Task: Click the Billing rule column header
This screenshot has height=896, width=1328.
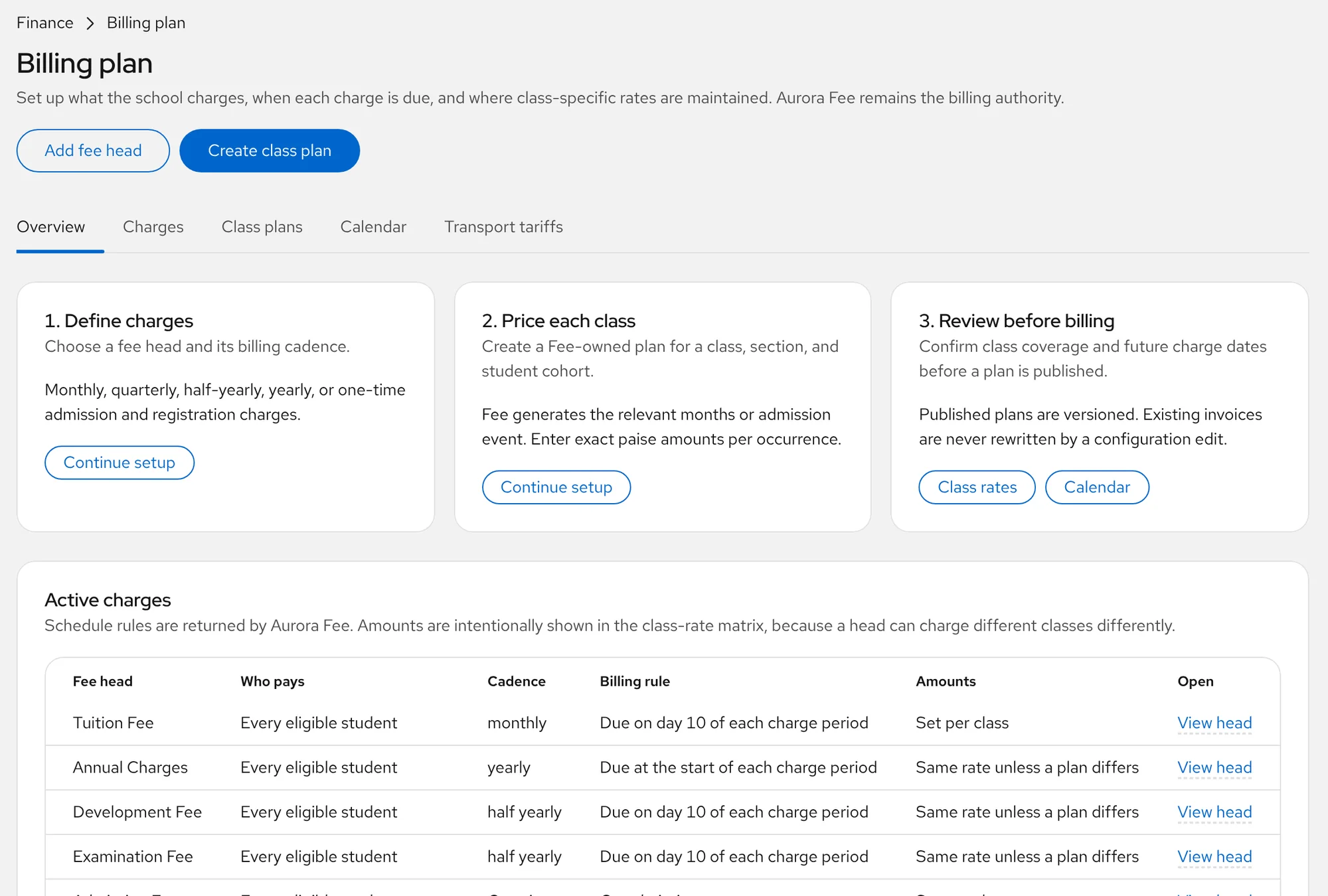Action: [635, 681]
